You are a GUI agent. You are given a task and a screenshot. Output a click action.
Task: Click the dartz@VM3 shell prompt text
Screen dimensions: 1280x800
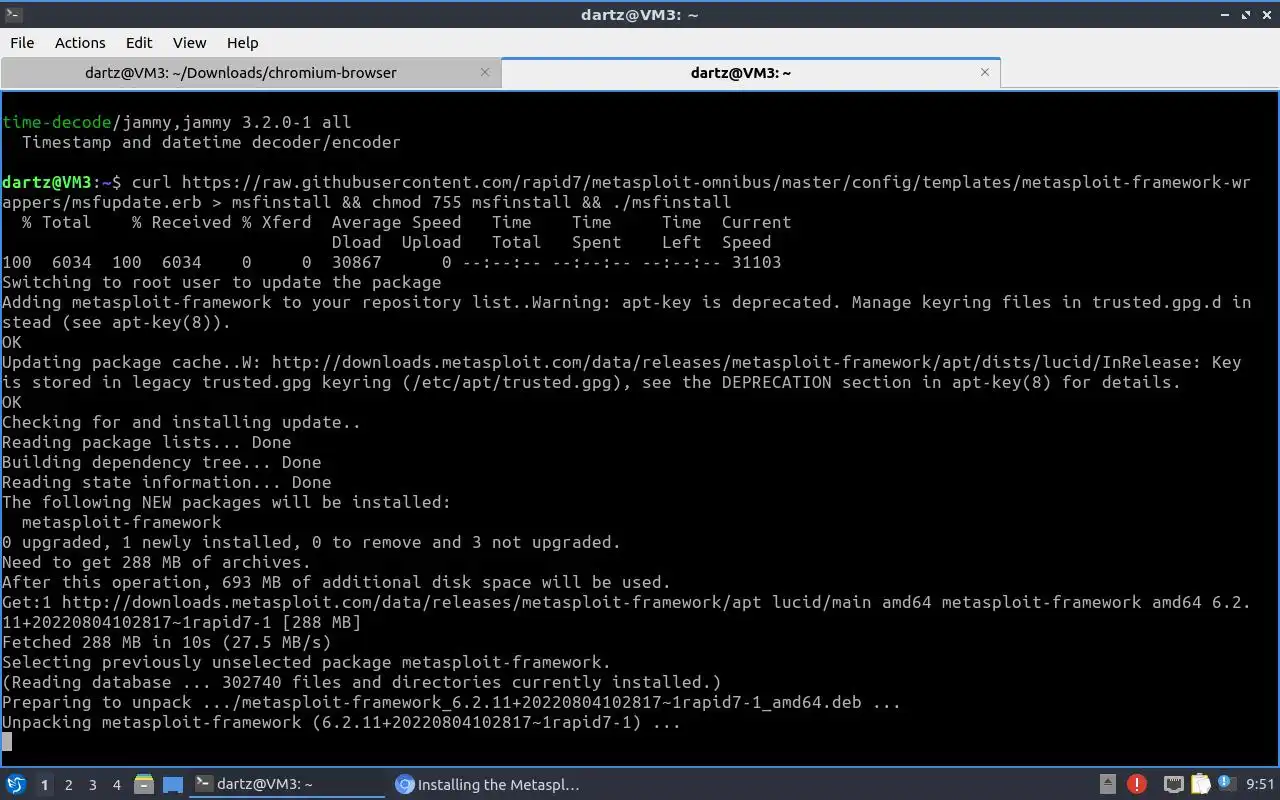click(x=61, y=182)
